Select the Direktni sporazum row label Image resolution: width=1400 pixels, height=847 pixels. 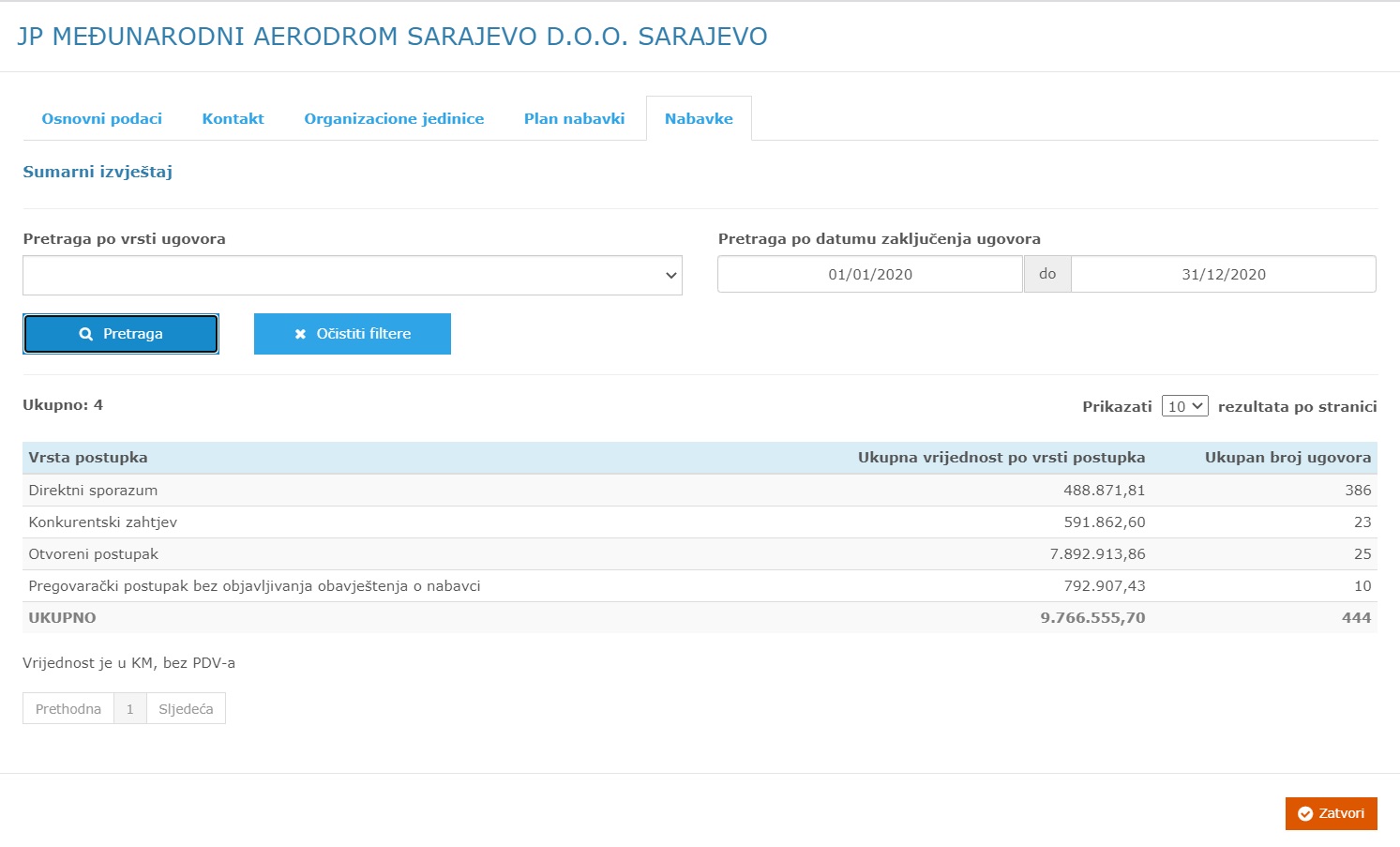coord(93,491)
